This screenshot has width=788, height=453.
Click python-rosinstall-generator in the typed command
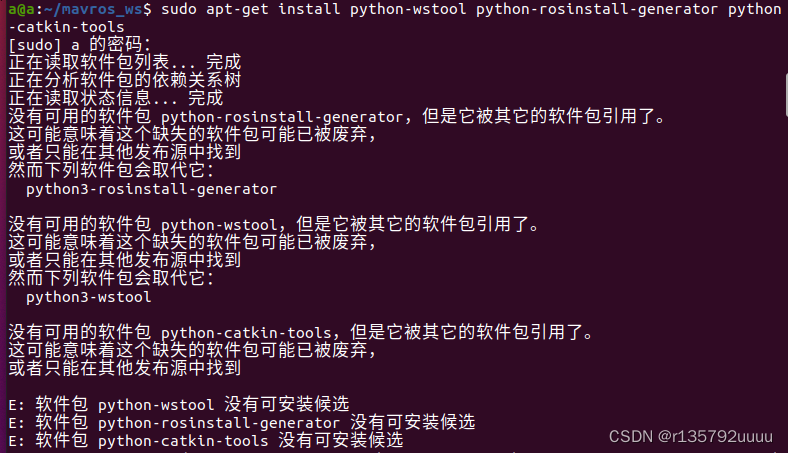pyautogui.click(x=597, y=9)
